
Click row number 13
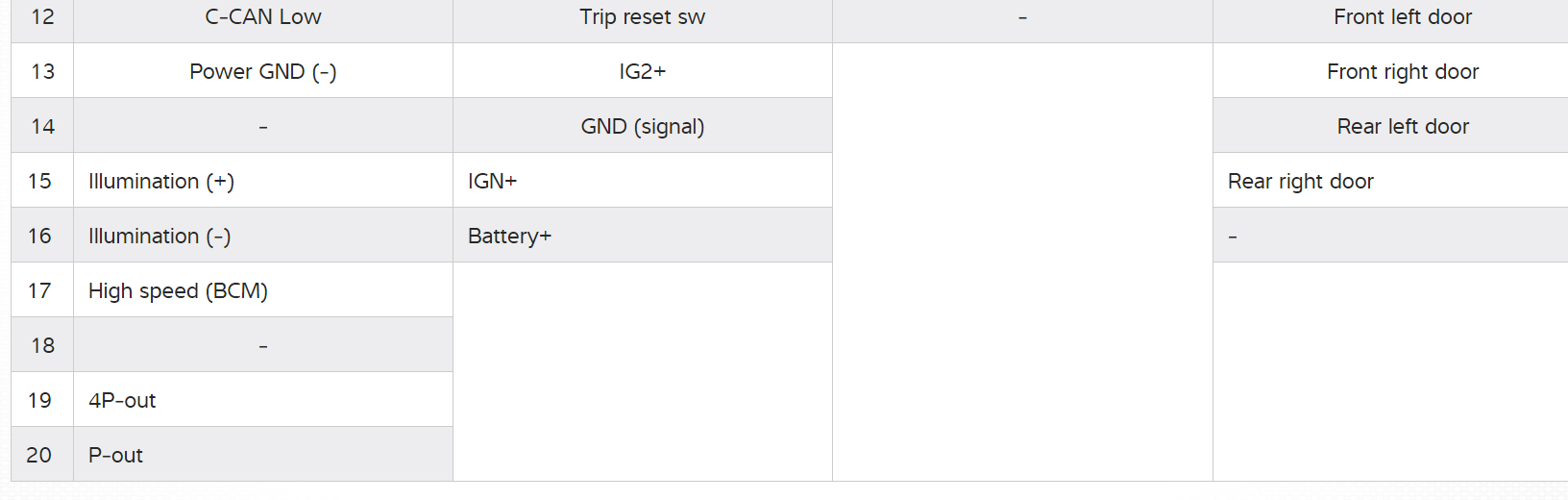point(42,72)
